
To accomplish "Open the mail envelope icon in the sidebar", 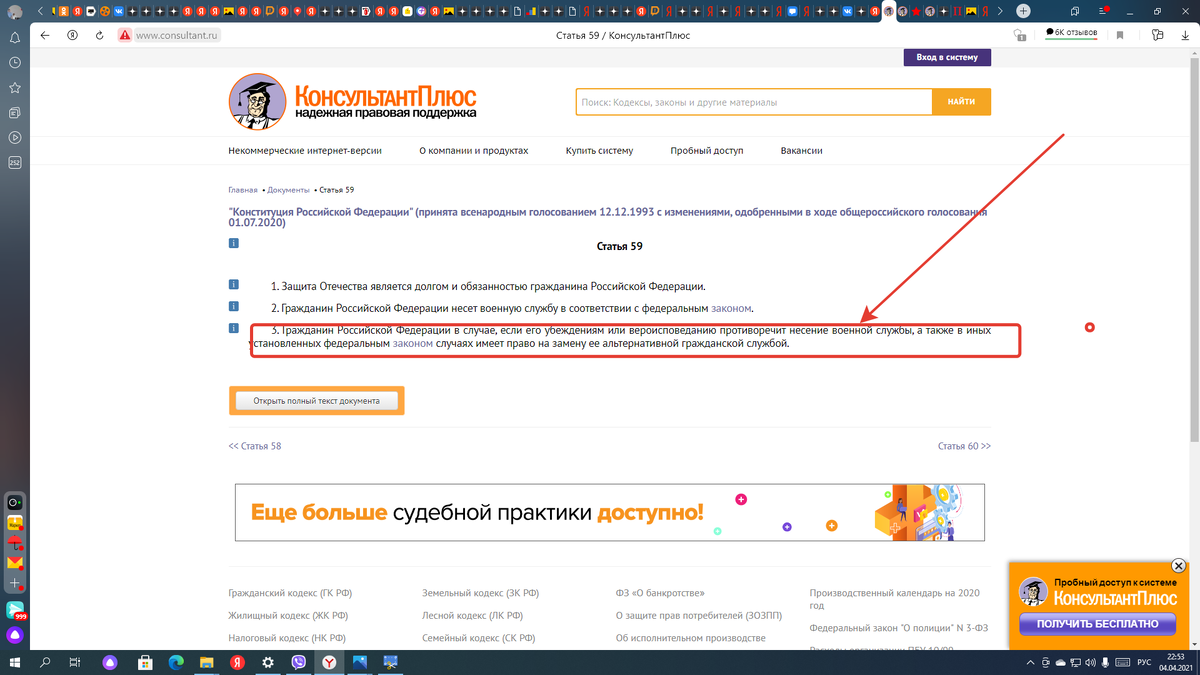I will click(x=15, y=562).
